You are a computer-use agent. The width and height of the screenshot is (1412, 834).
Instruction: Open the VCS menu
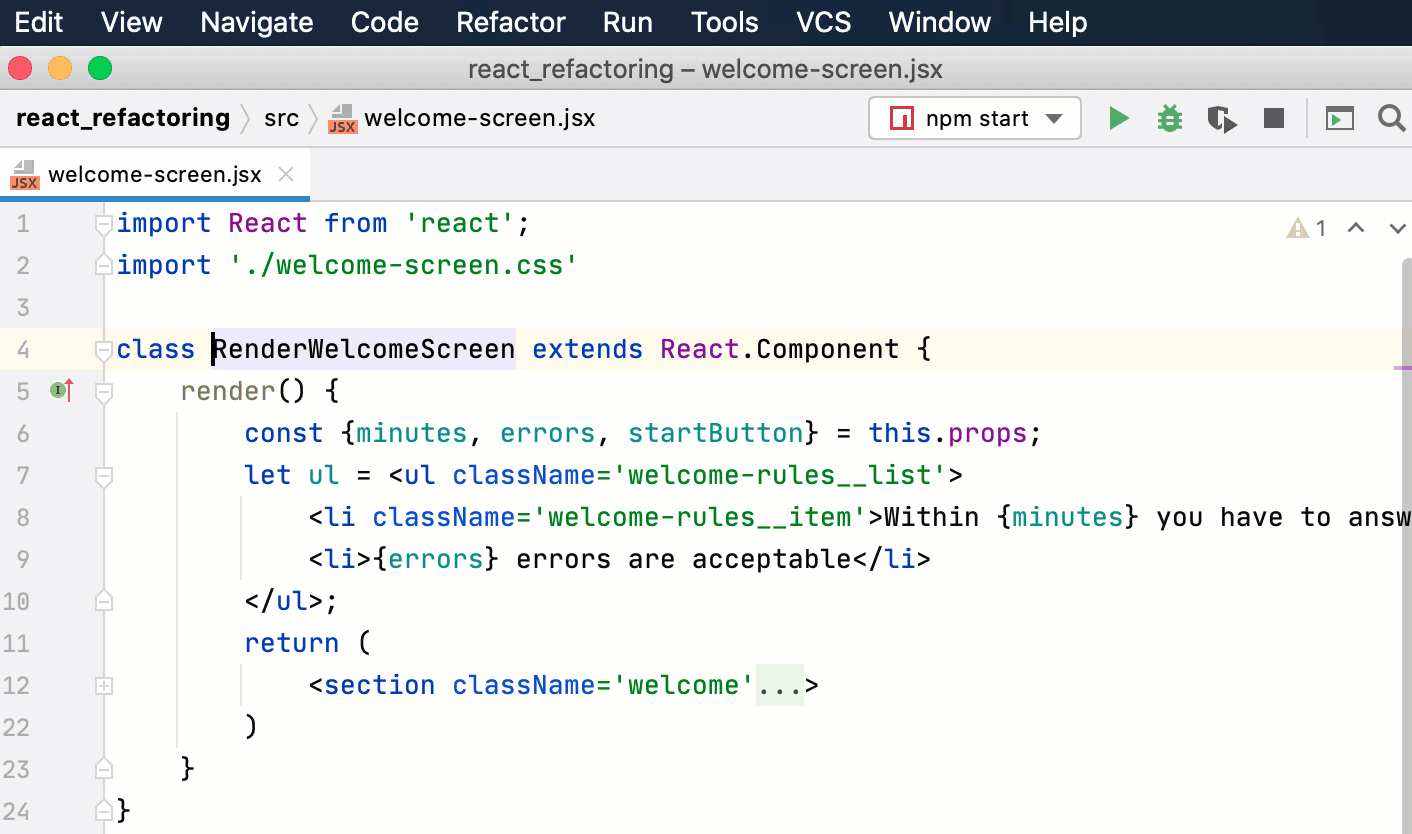[823, 22]
